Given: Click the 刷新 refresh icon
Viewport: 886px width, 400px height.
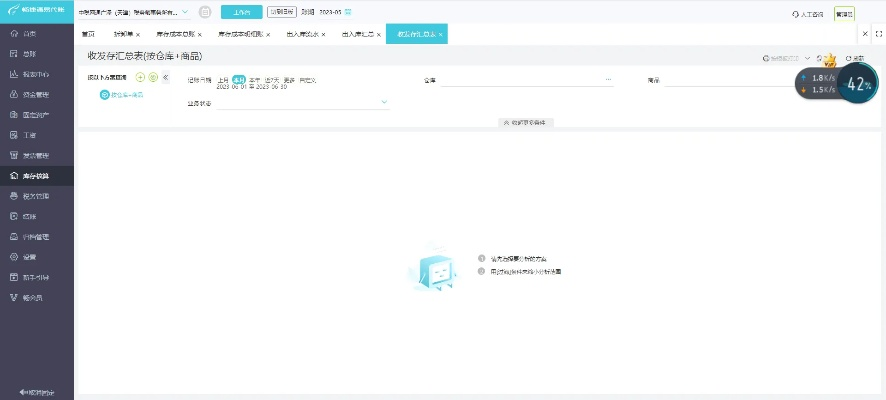Looking at the screenshot, I should [853, 59].
